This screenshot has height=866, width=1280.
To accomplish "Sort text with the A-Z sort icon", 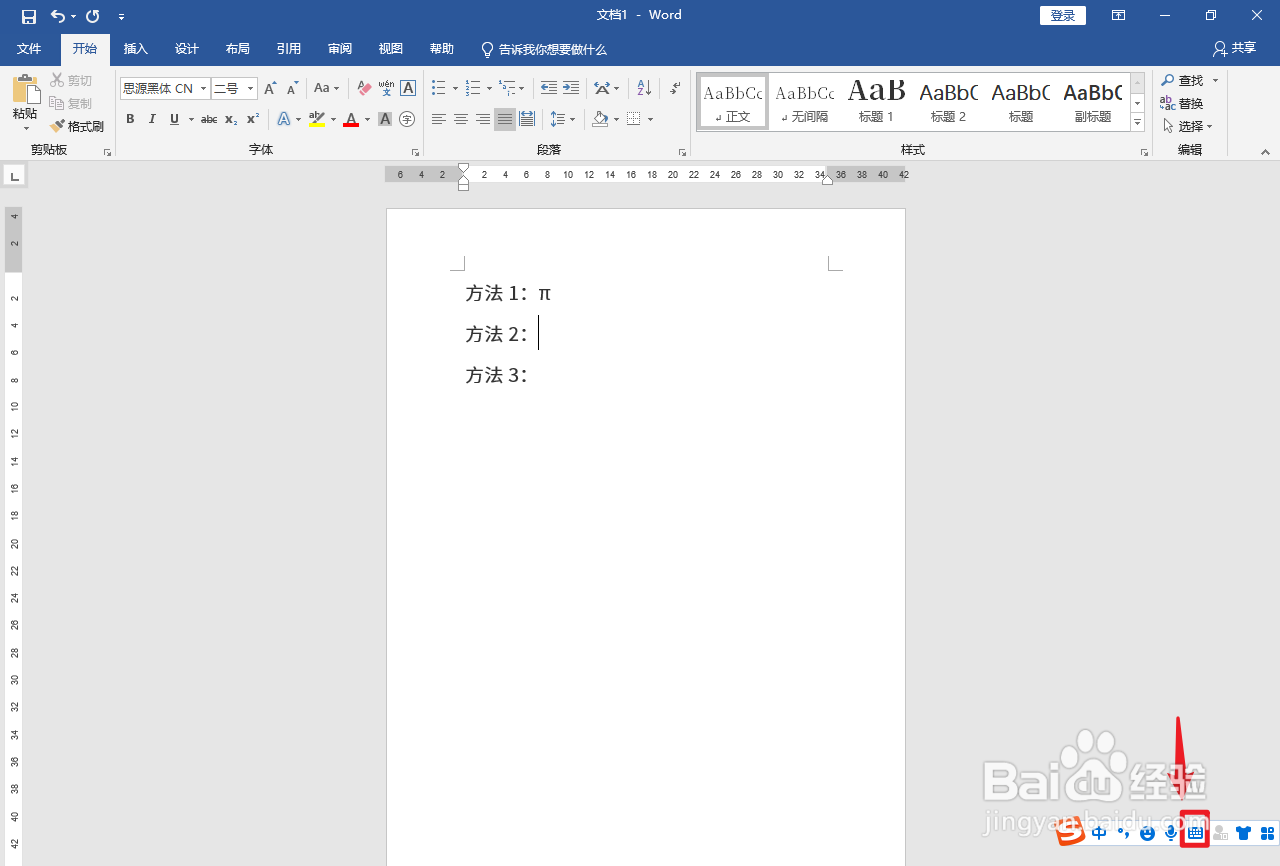I will tap(644, 89).
